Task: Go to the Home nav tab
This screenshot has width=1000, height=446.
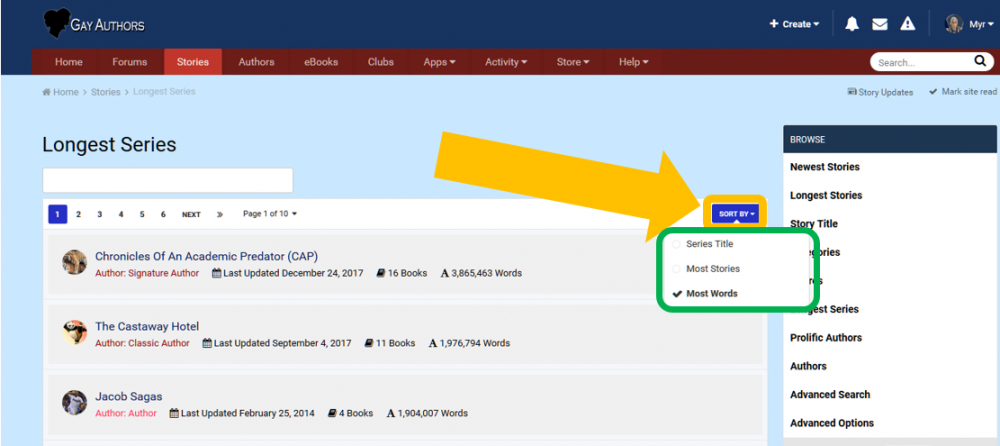Action: point(68,62)
